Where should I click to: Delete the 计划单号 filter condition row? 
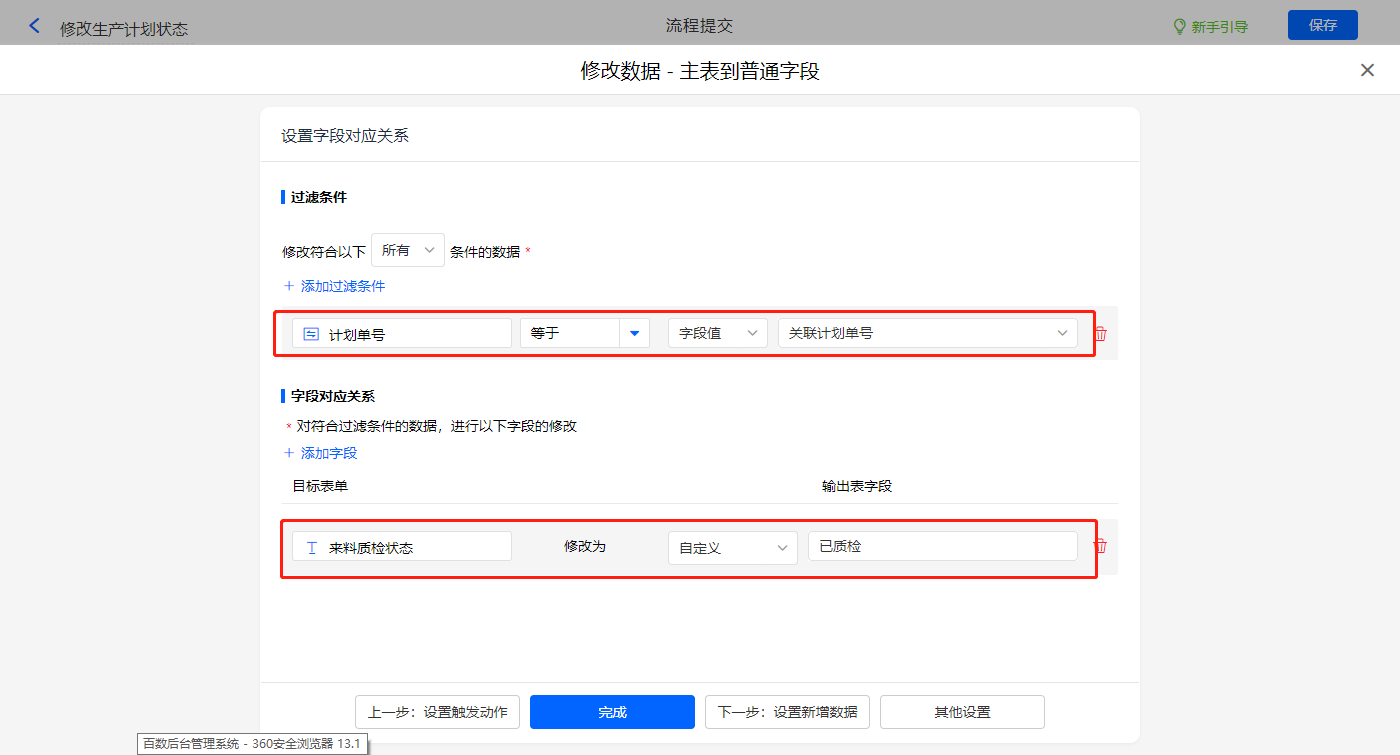[x=1100, y=334]
